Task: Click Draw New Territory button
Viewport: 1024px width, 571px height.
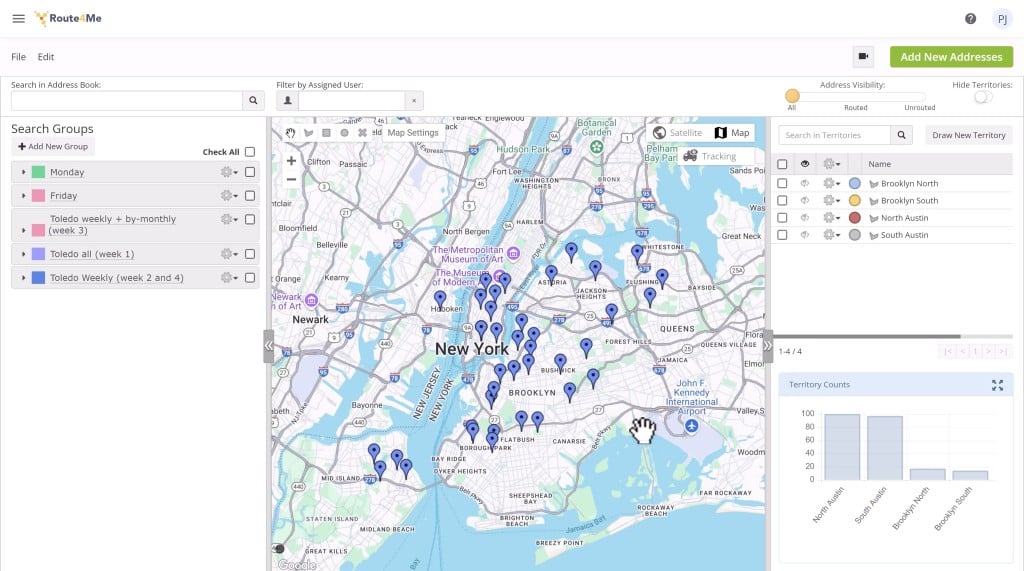Action: click(x=968, y=135)
